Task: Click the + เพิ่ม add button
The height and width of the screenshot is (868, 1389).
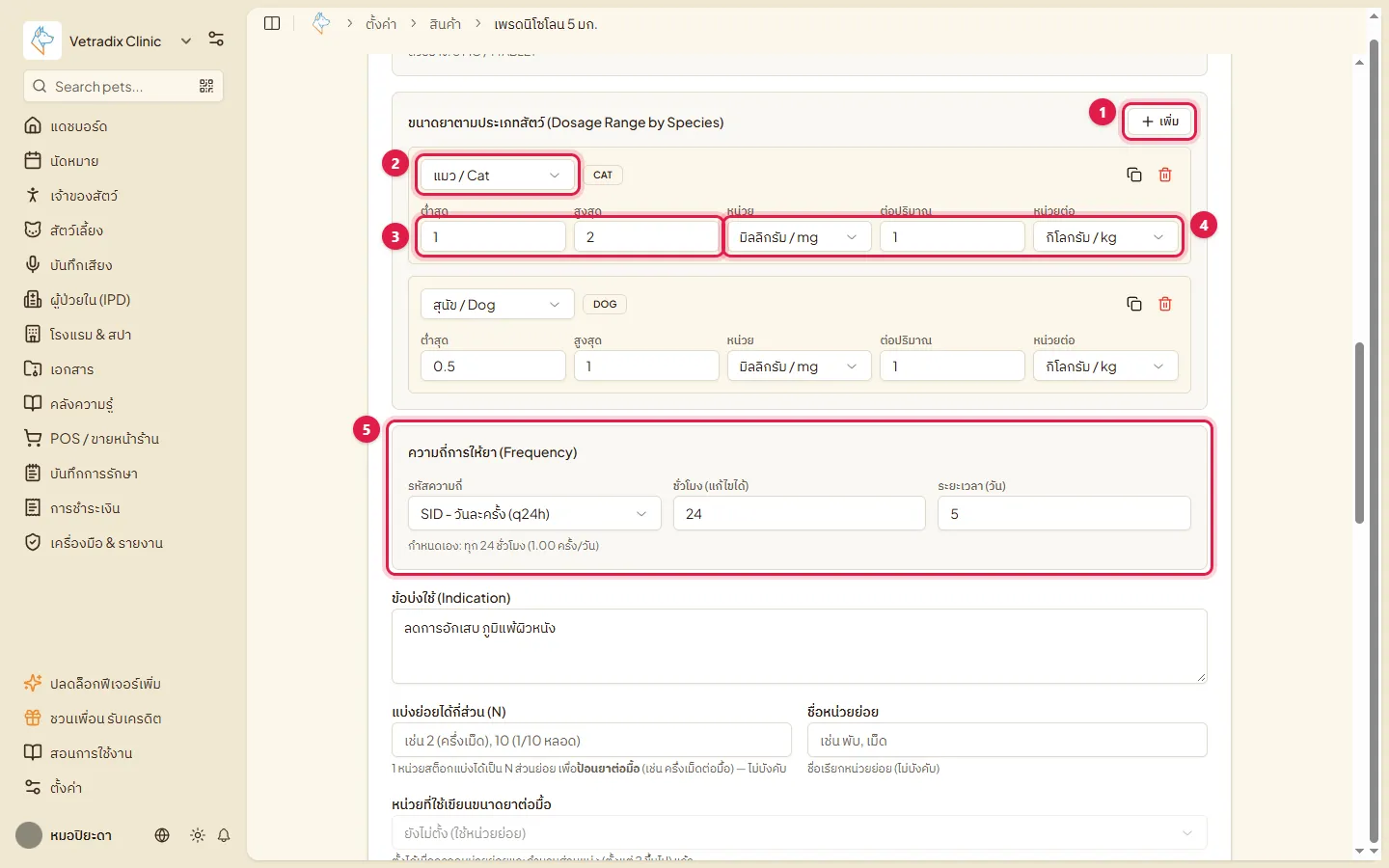Action: pyautogui.click(x=1159, y=122)
